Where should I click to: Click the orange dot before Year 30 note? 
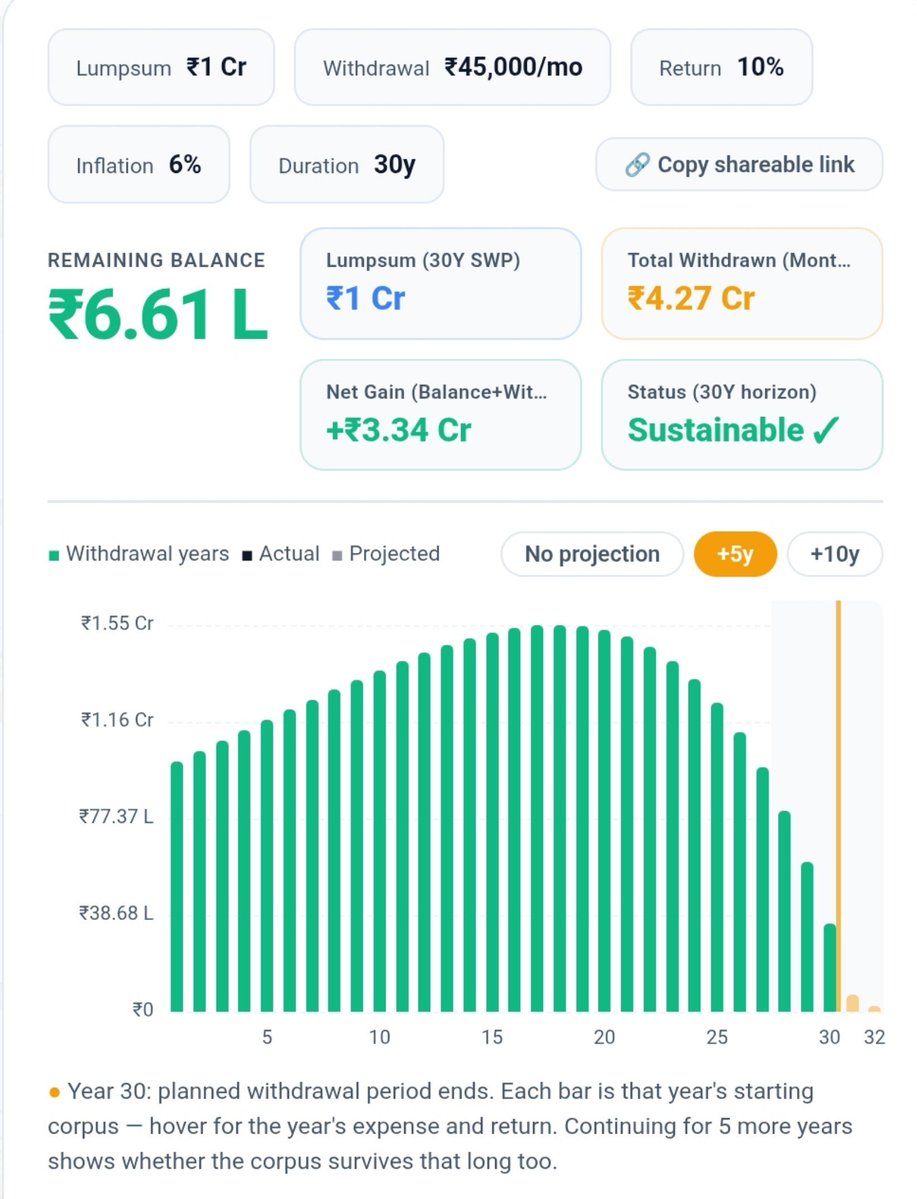tap(54, 1092)
